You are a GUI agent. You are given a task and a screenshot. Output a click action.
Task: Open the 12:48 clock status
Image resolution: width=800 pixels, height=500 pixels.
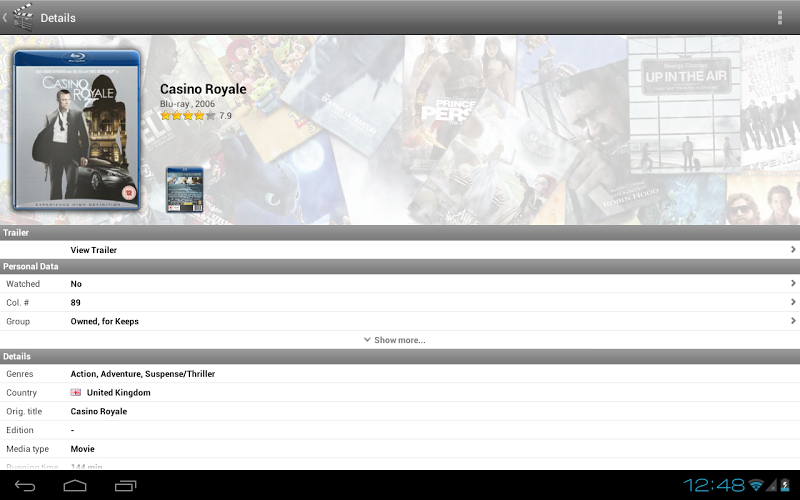(x=714, y=485)
